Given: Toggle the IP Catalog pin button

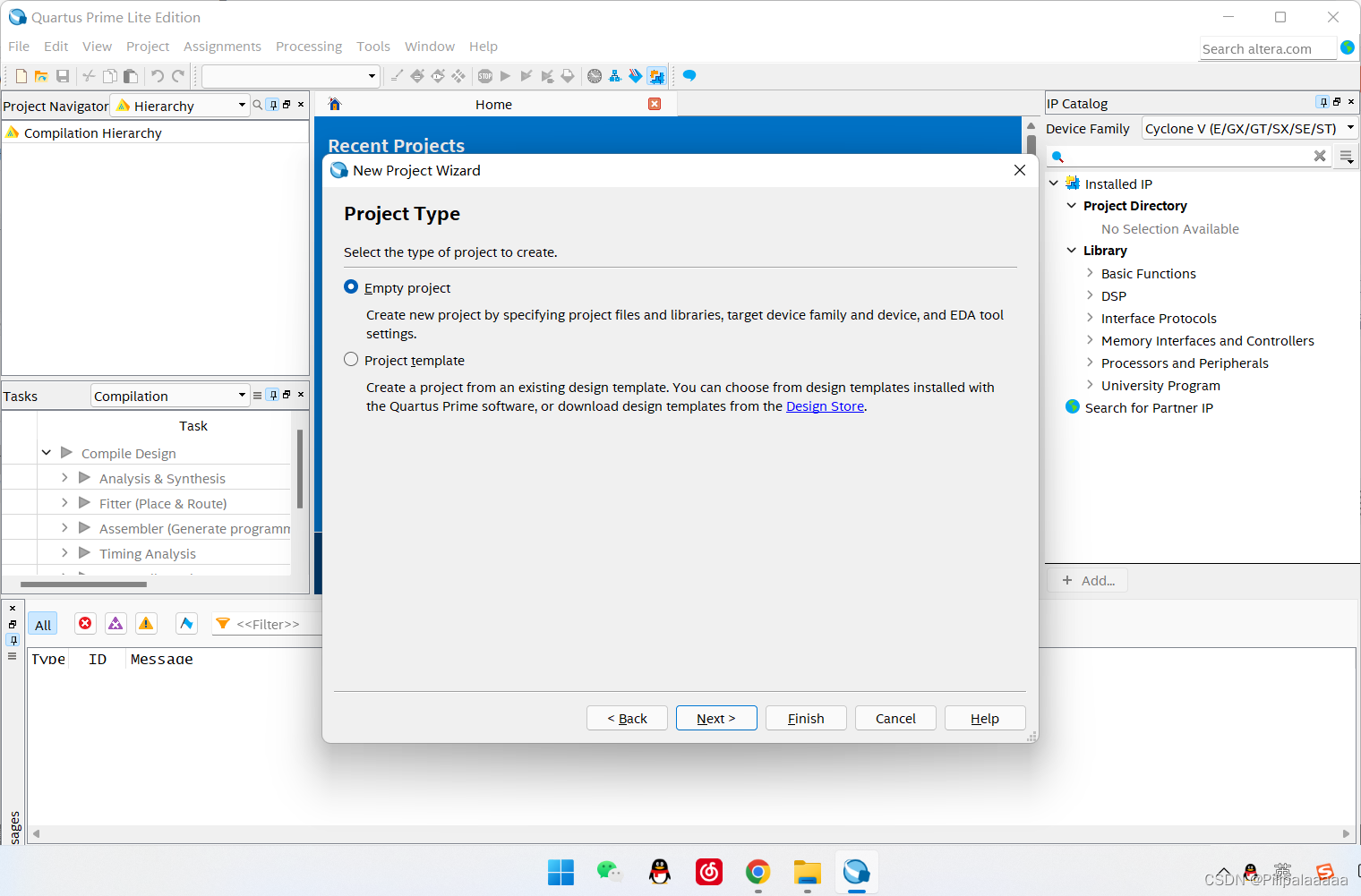Looking at the screenshot, I should [x=1322, y=102].
